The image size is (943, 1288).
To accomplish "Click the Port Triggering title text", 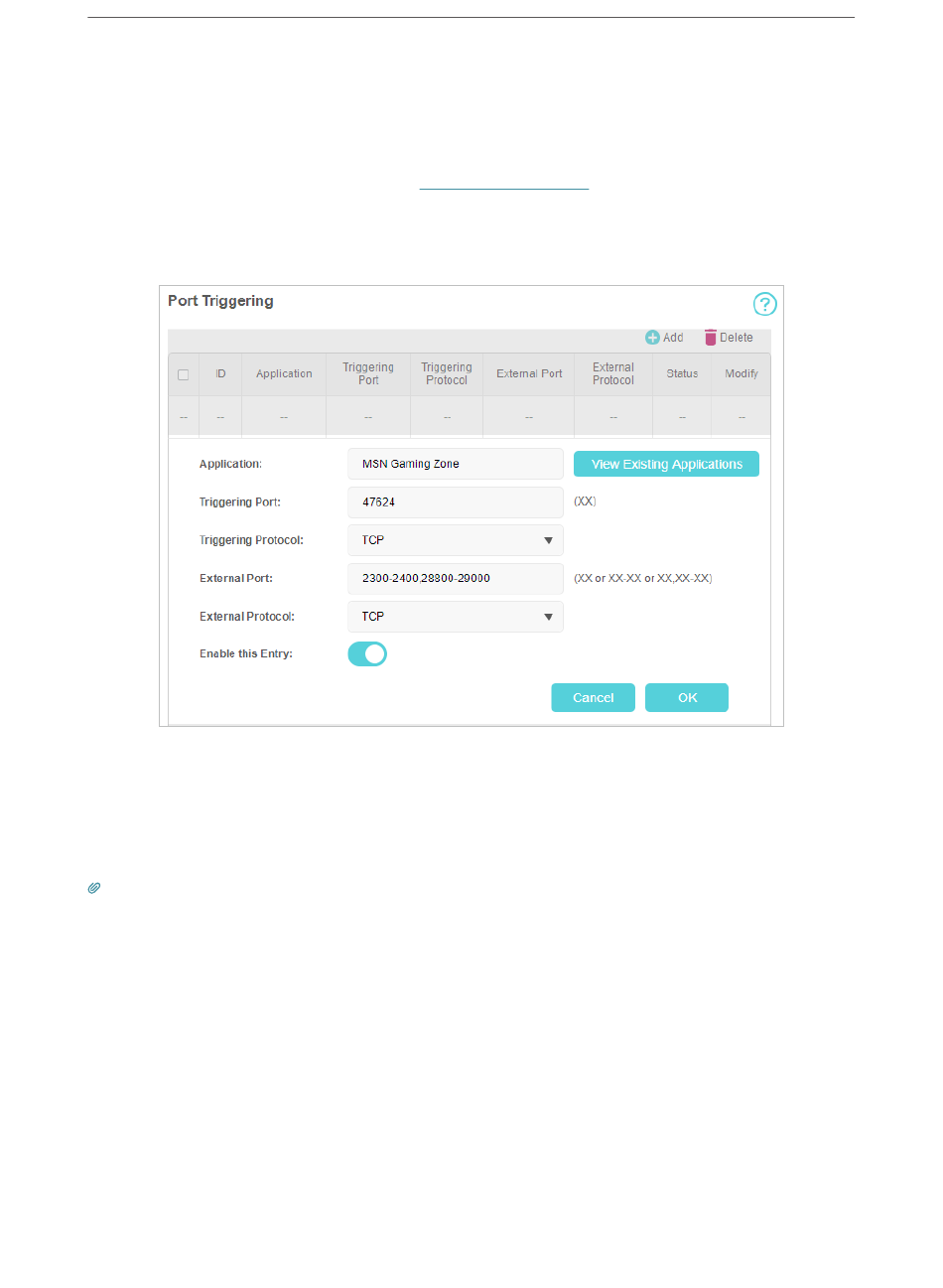I will [x=220, y=301].
